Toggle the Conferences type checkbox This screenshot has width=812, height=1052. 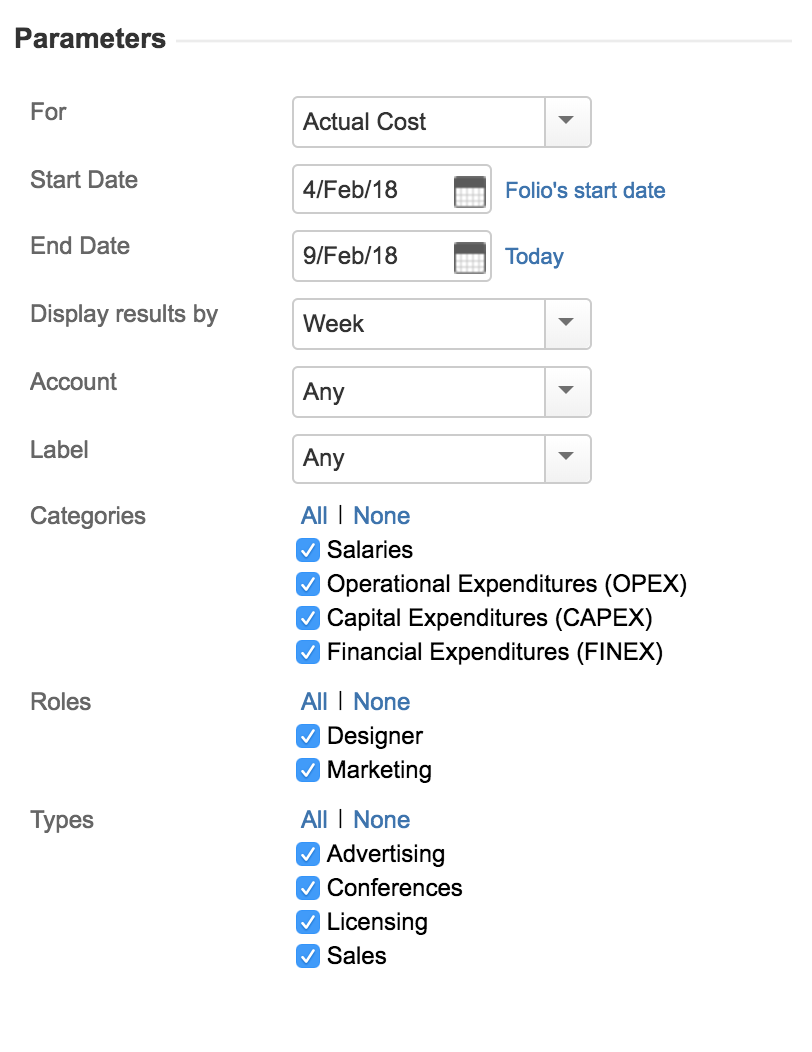[308, 888]
